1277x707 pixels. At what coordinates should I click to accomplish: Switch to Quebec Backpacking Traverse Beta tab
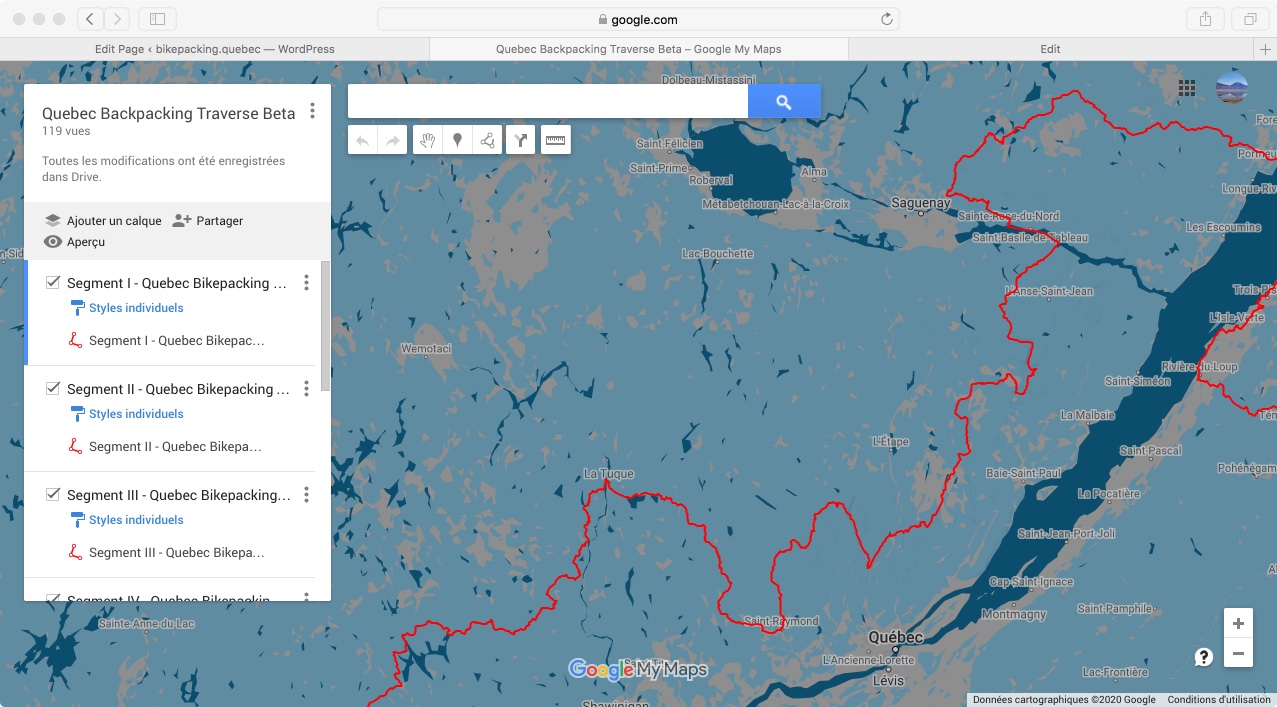(x=638, y=49)
